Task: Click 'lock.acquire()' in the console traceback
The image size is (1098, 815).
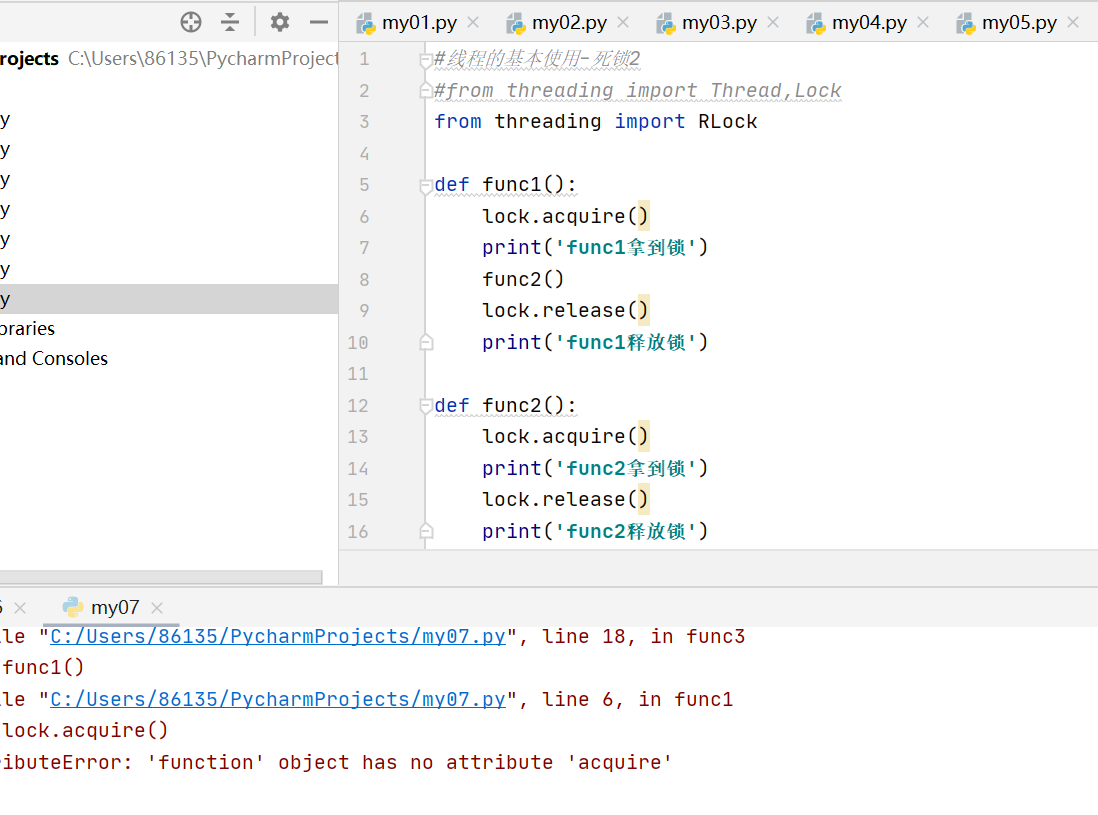Action: pyautogui.click(x=85, y=730)
